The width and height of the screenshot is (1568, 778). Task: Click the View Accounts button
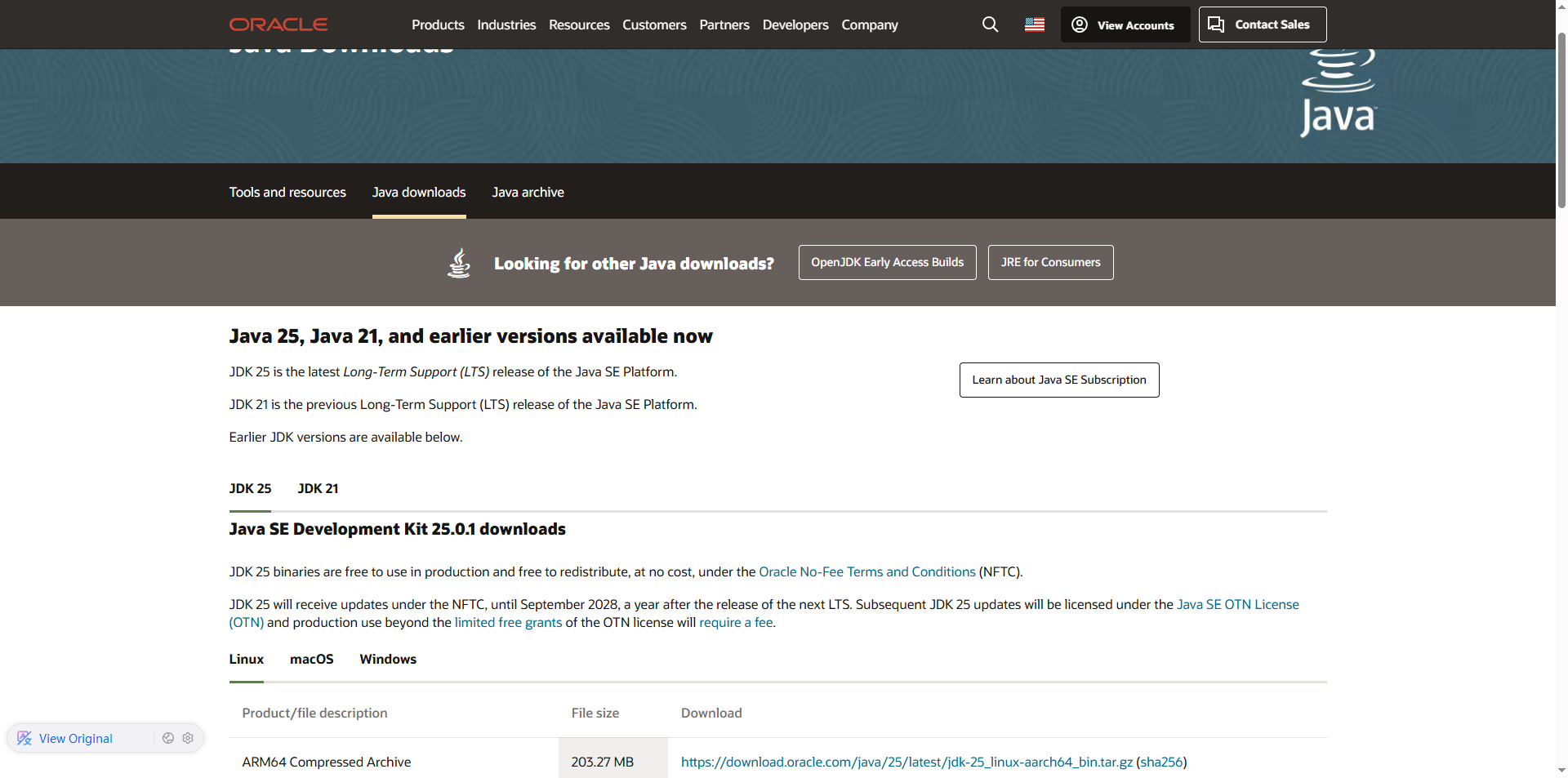[1125, 24]
